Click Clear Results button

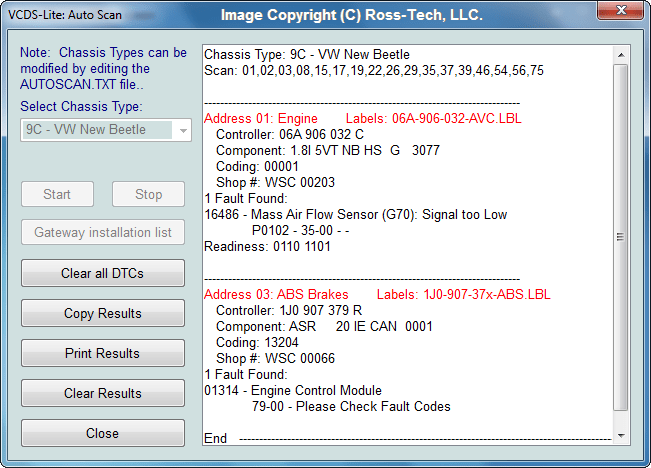[103, 393]
